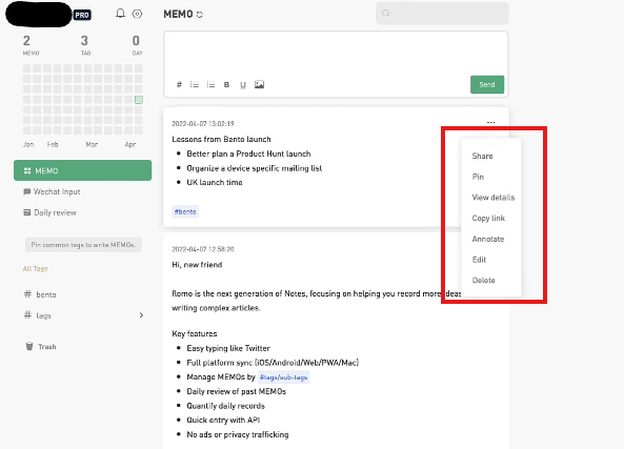Click the DAY count of 0
The image size is (624, 449).
pos(136,41)
